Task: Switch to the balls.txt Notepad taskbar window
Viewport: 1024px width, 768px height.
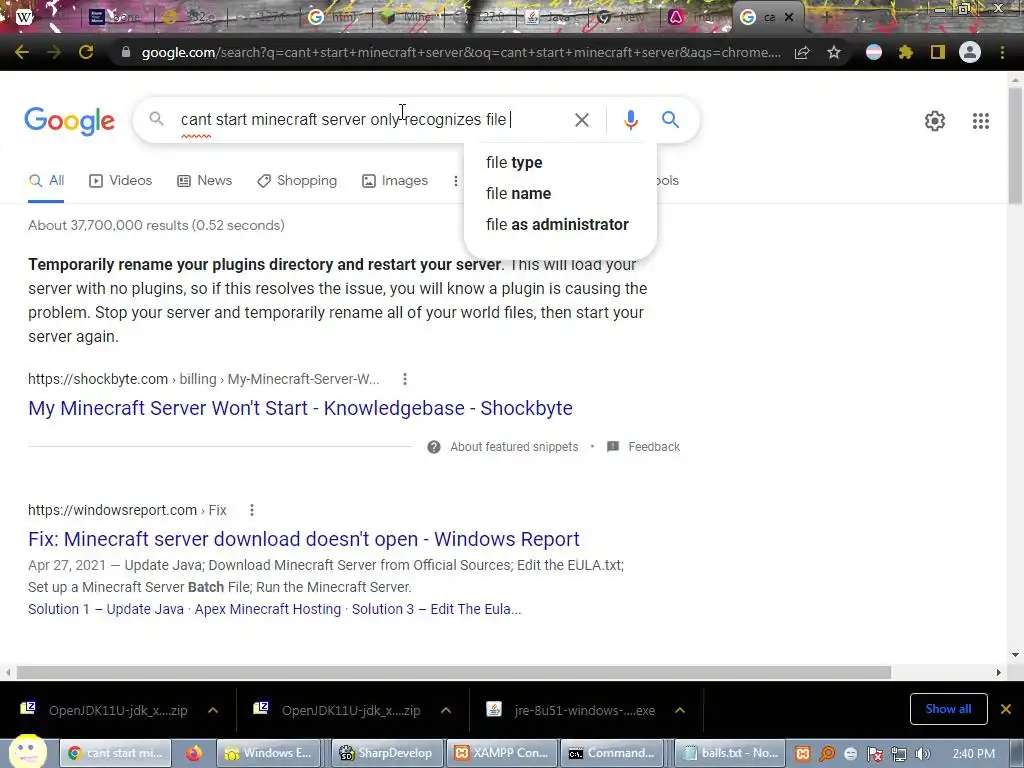Action: coord(730,753)
